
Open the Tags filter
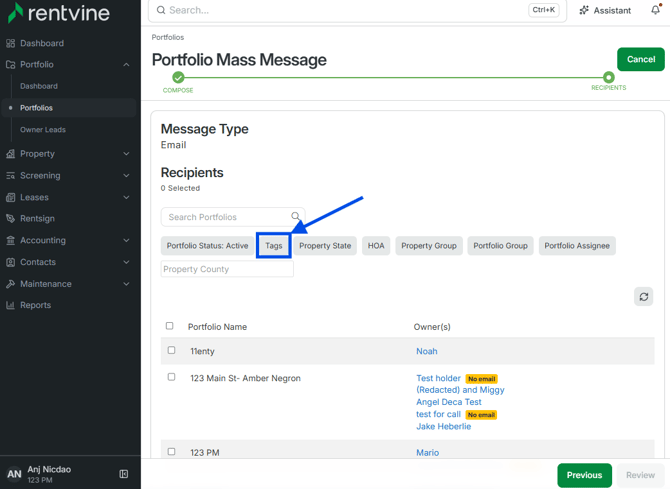click(273, 246)
